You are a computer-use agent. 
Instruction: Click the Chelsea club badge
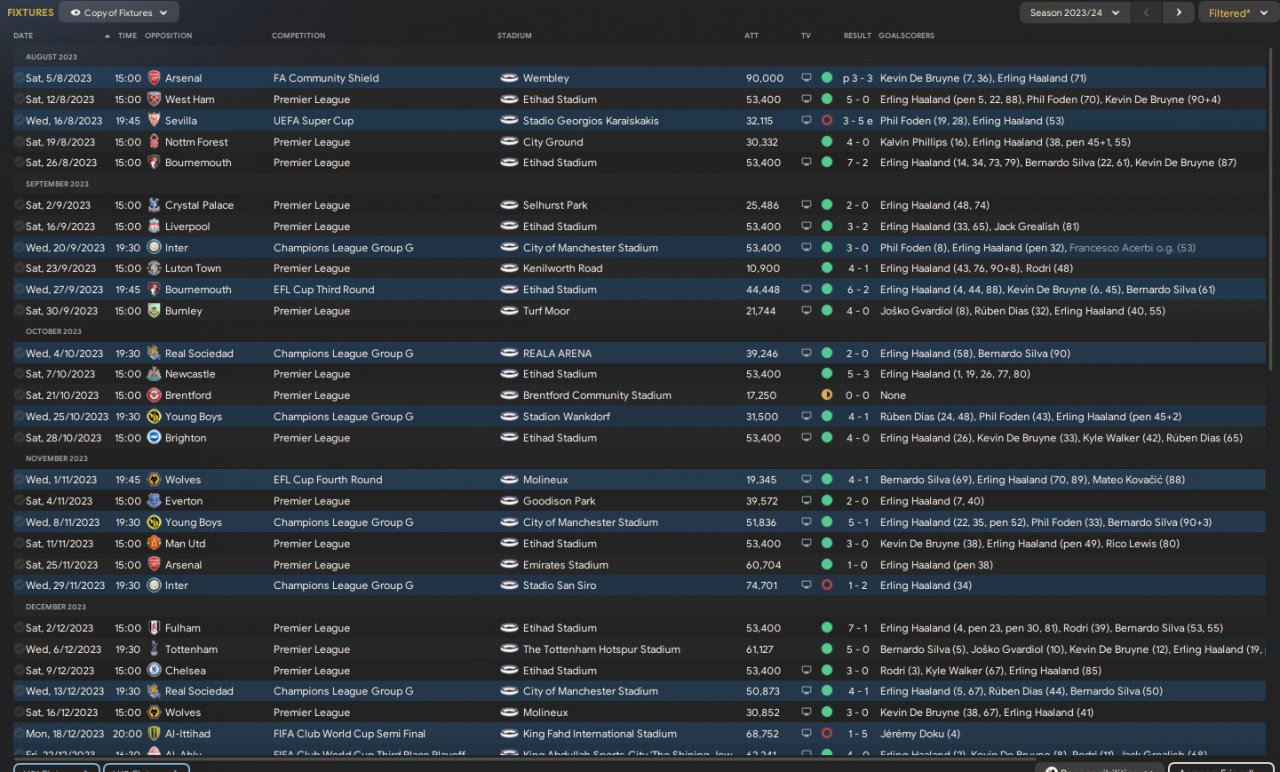(154, 671)
